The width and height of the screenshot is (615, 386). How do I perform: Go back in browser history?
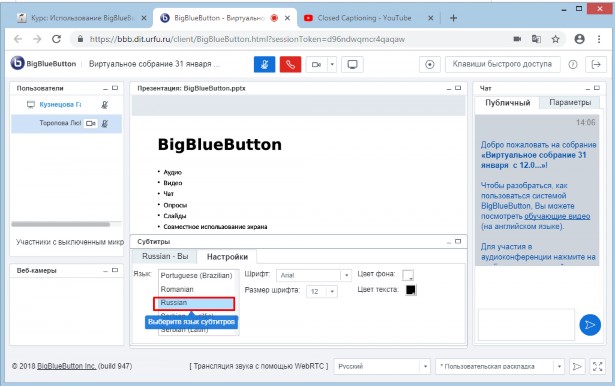pyautogui.click(x=18, y=39)
